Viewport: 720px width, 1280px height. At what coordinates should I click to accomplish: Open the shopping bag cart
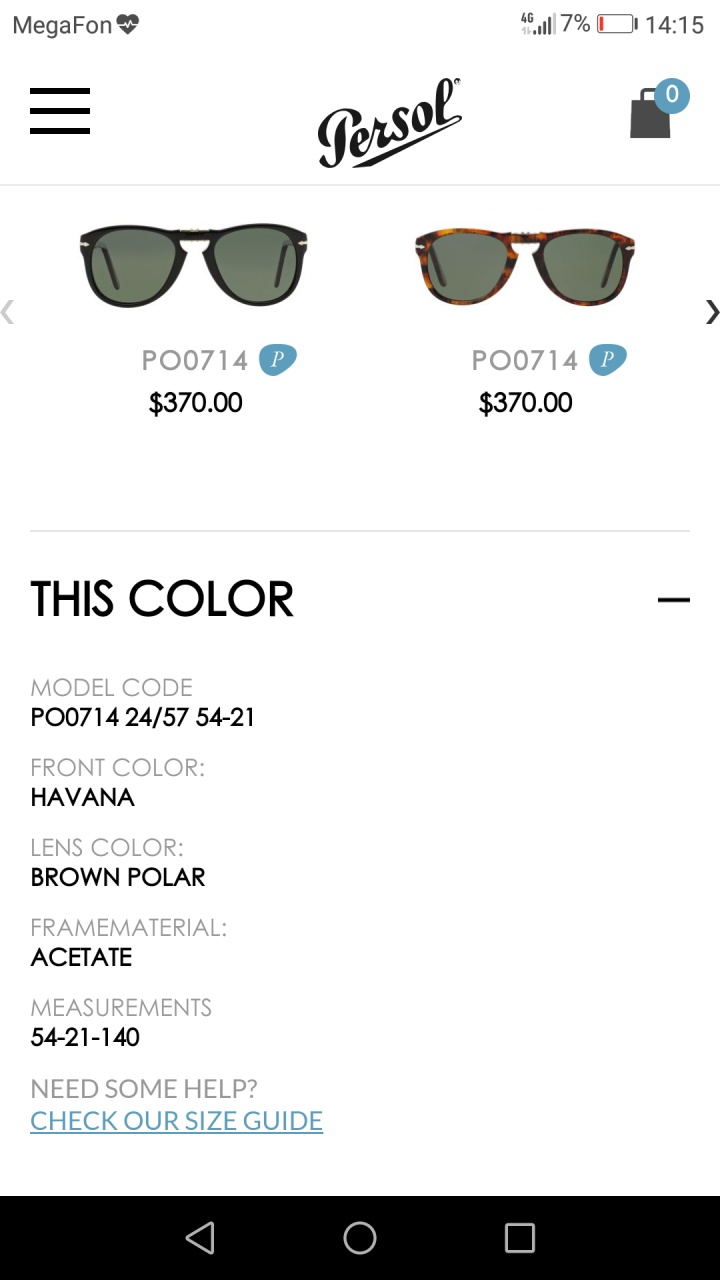coord(651,115)
